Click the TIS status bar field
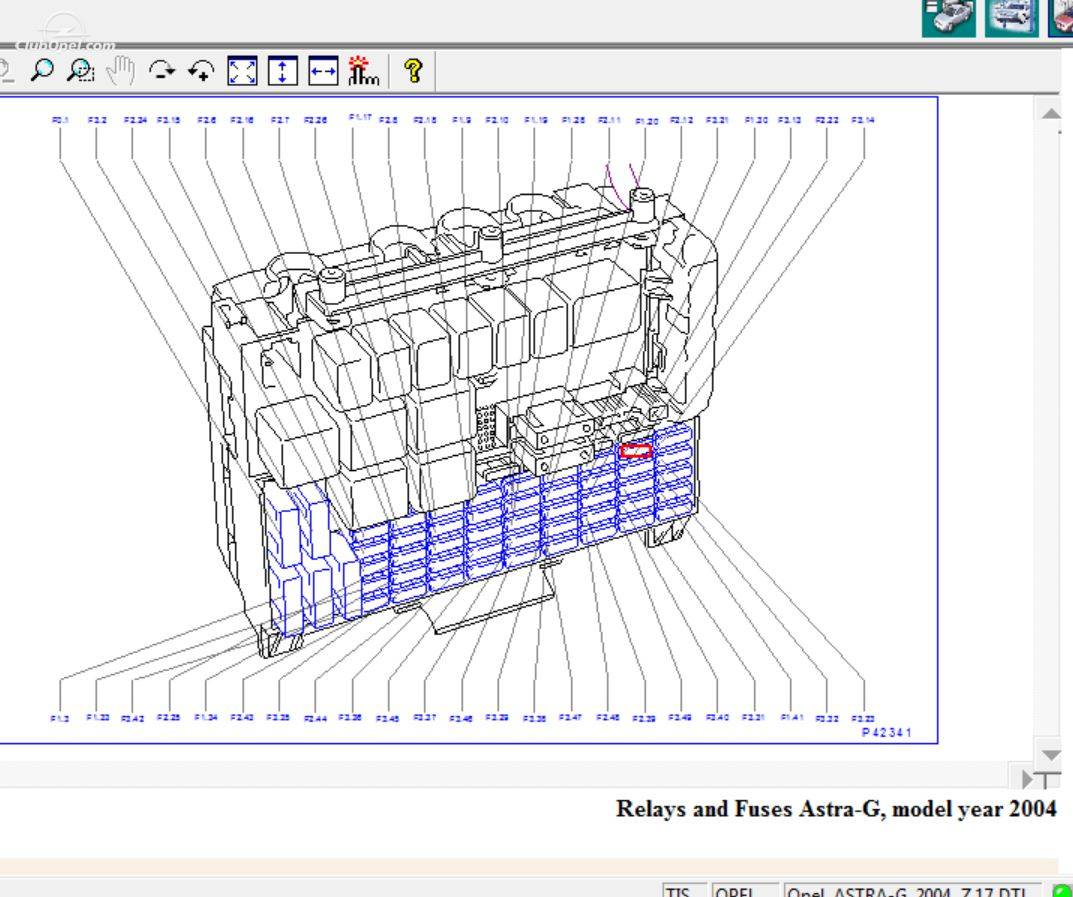The image size is (1073, 897). coord(685,890)
